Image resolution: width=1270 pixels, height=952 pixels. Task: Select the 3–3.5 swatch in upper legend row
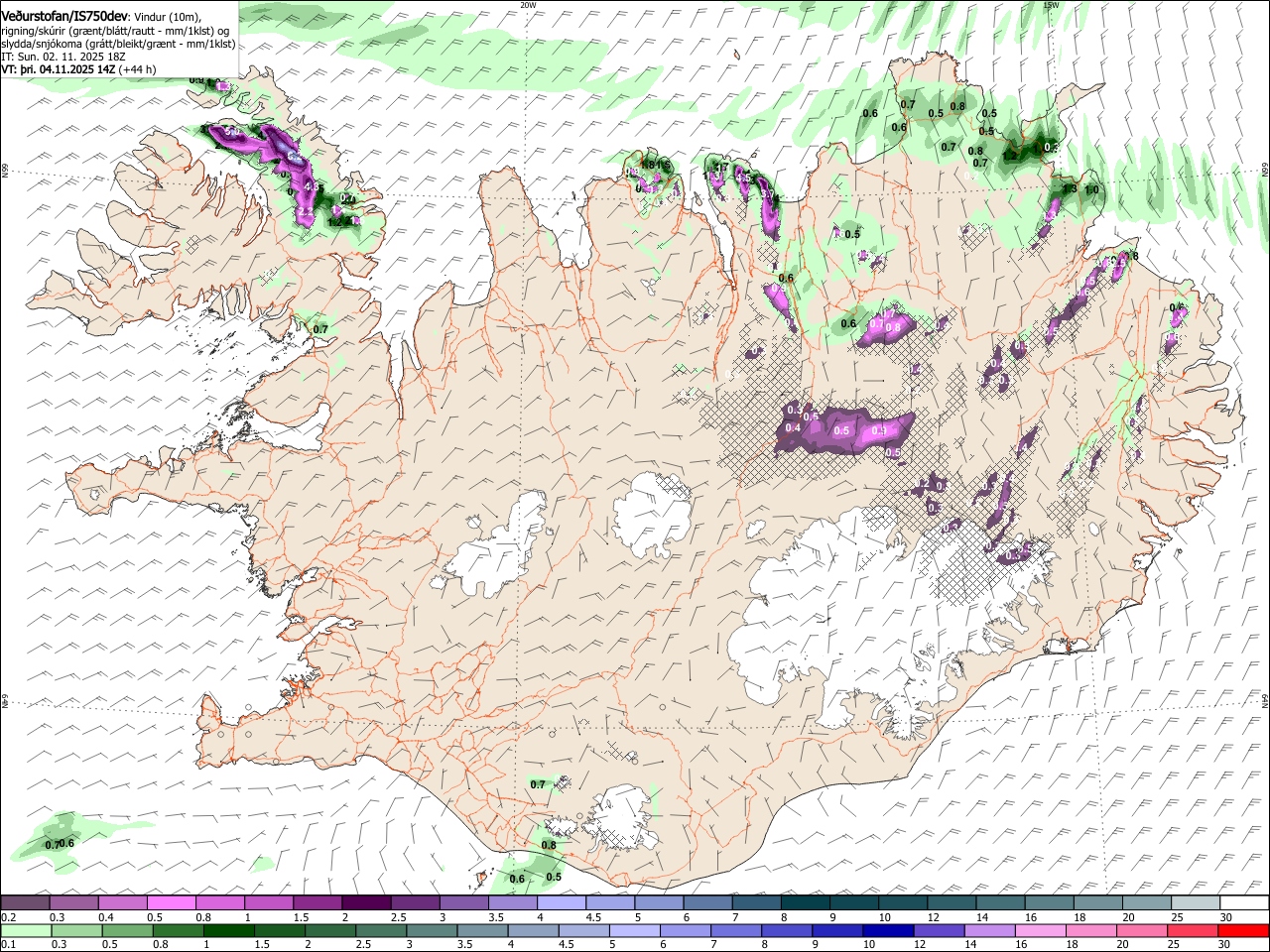tap(463, 903)
